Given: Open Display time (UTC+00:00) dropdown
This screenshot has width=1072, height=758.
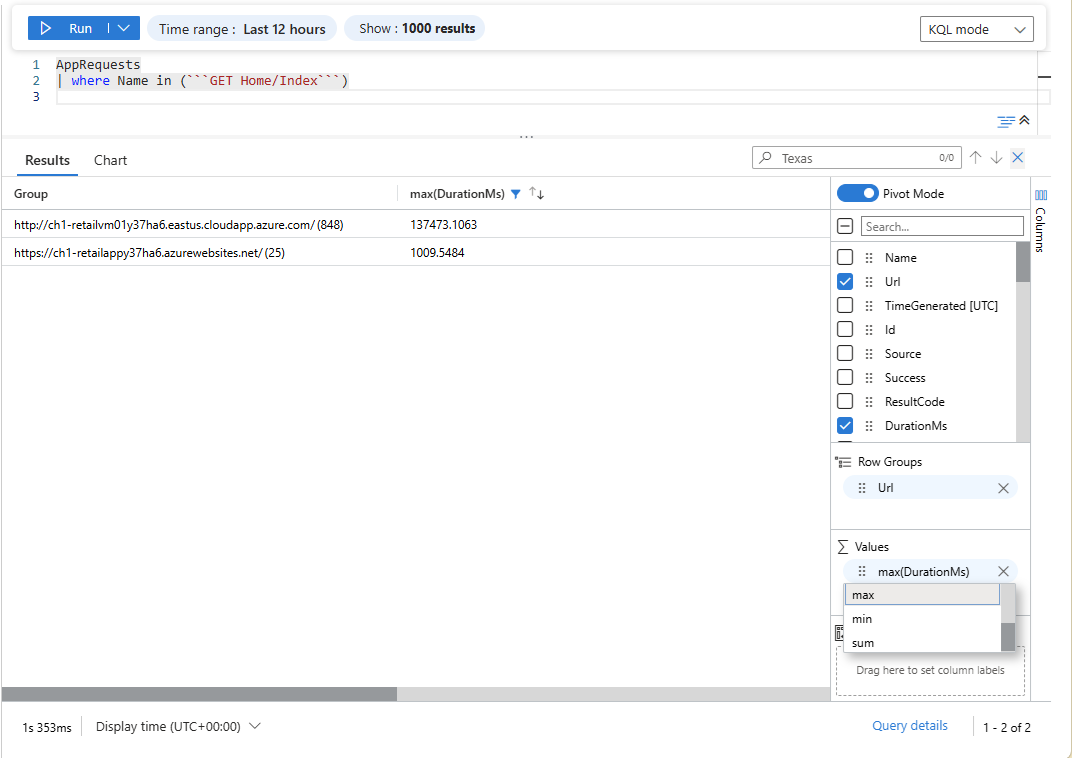Looking at the screenshot, I should point(178,727).
